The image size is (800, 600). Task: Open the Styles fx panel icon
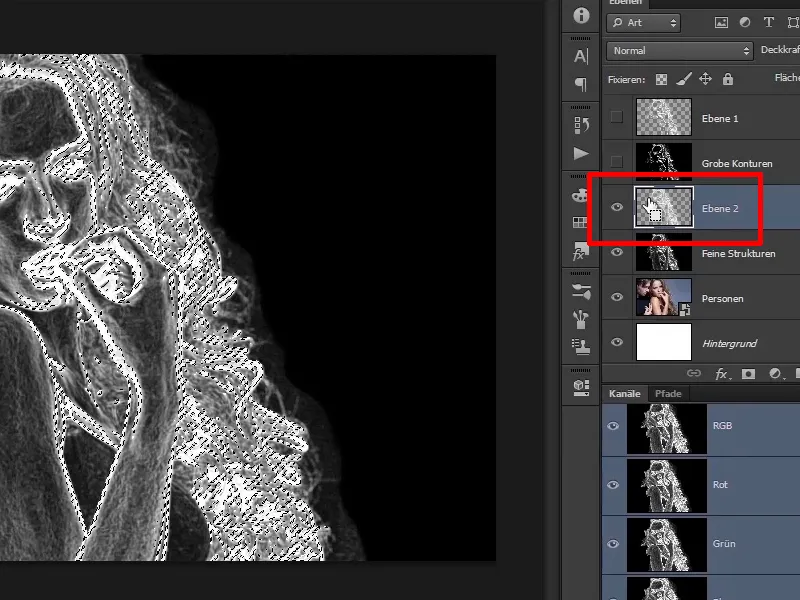[x=580, y=252]
